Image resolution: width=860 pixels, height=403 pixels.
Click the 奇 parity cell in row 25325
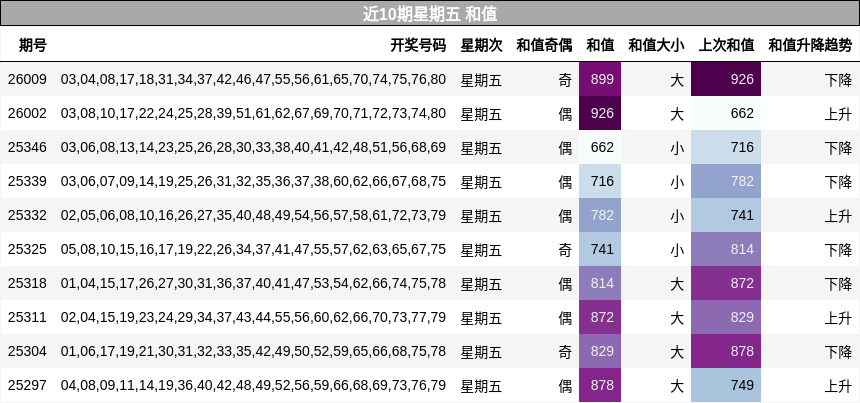(565, 250)
